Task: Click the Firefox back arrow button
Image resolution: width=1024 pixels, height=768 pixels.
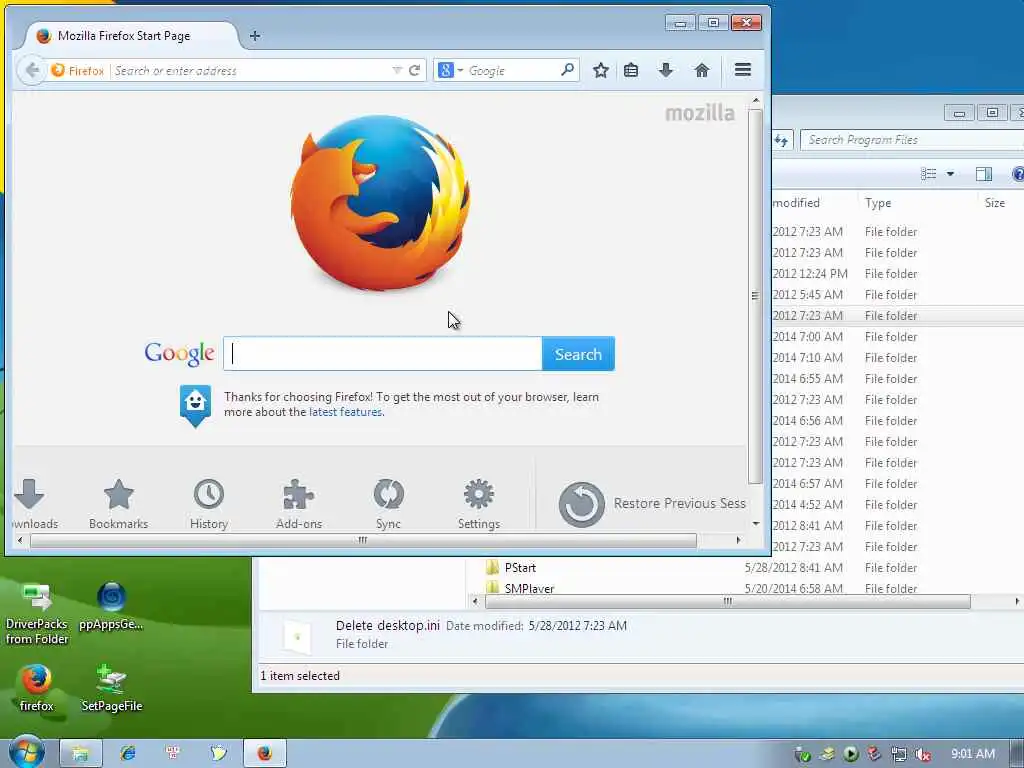Action: 31,70
